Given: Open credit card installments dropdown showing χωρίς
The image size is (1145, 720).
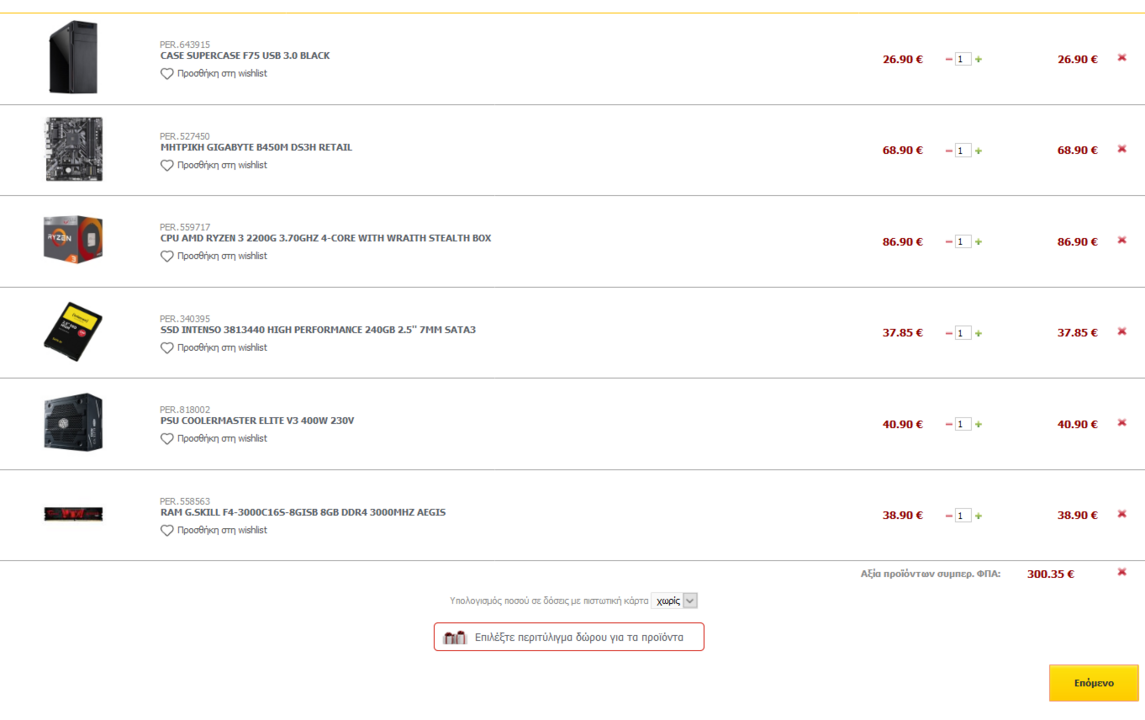Looking at the screenshot, I should point(674,601).
